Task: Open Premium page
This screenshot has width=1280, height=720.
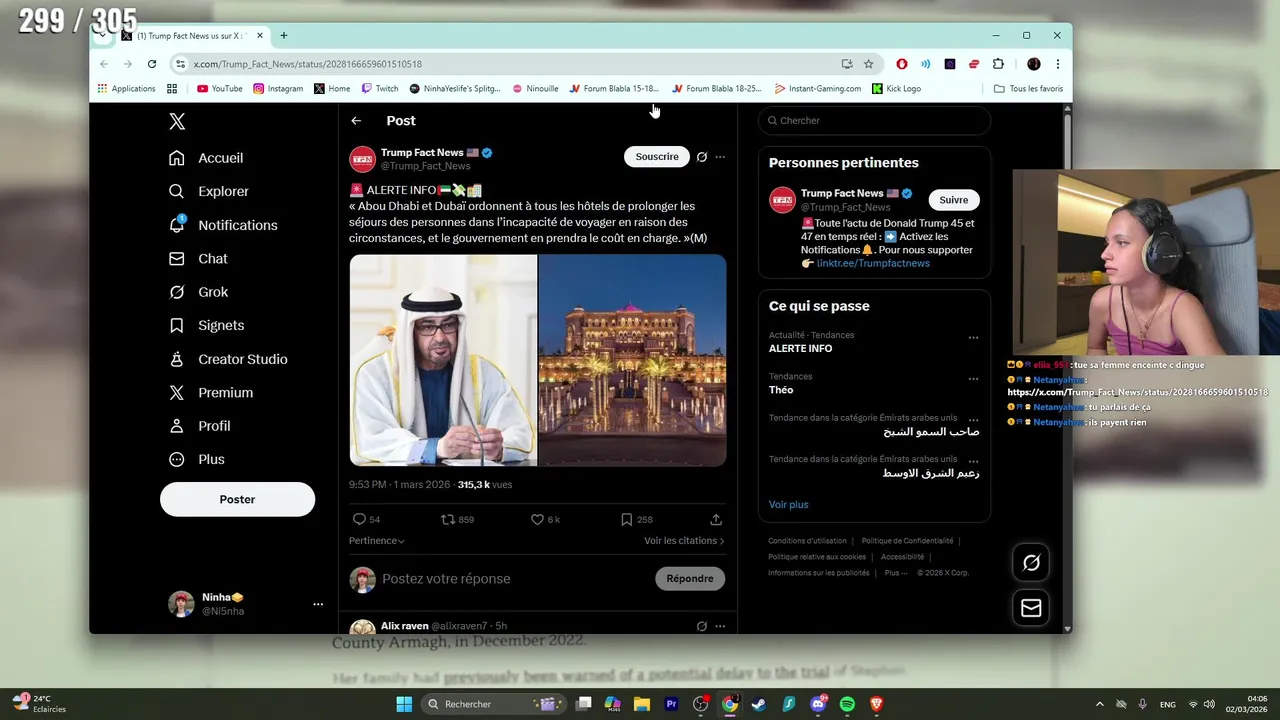Action: (x=210, y=392)
